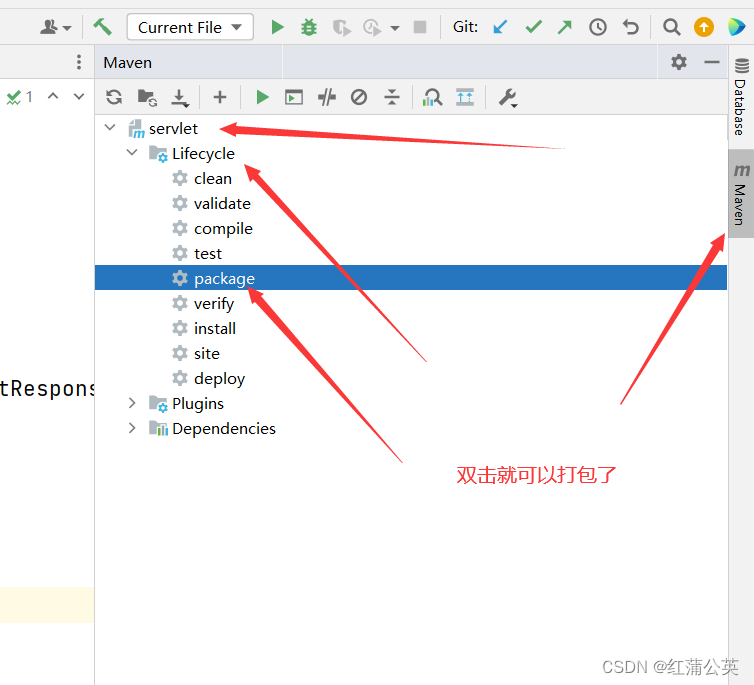The width and height of the screenshot is (754, 685).
Task: Click the orange IDE update arrow icon
Action: (x=704, y=27)
